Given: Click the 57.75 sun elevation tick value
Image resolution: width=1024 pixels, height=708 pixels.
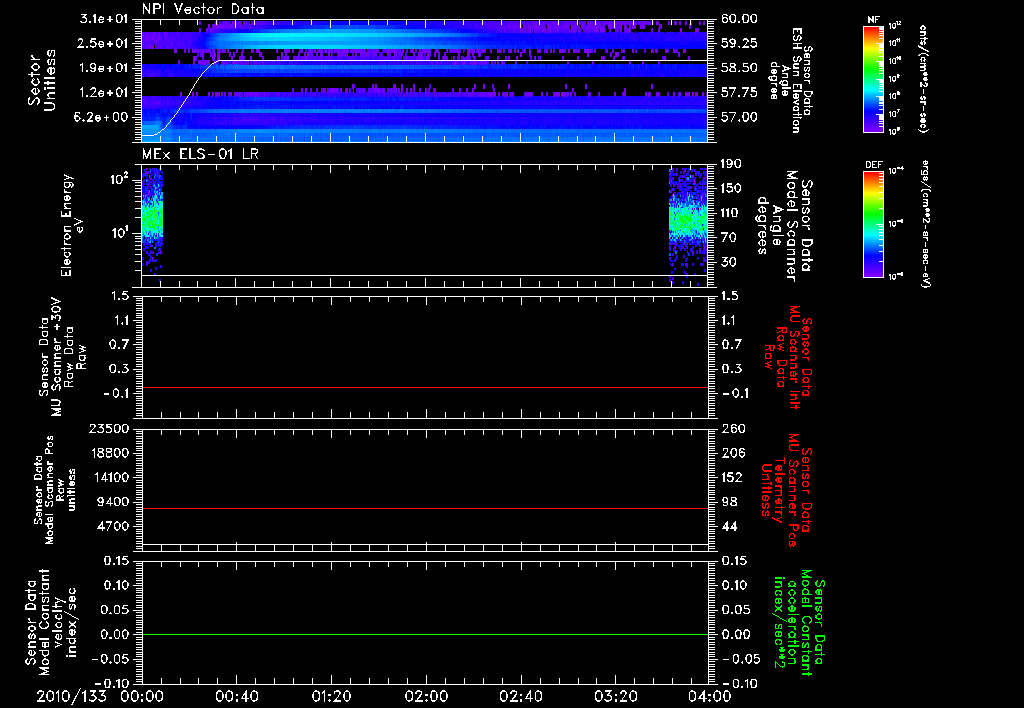Looking at the screenshot, I should [739, 93].
